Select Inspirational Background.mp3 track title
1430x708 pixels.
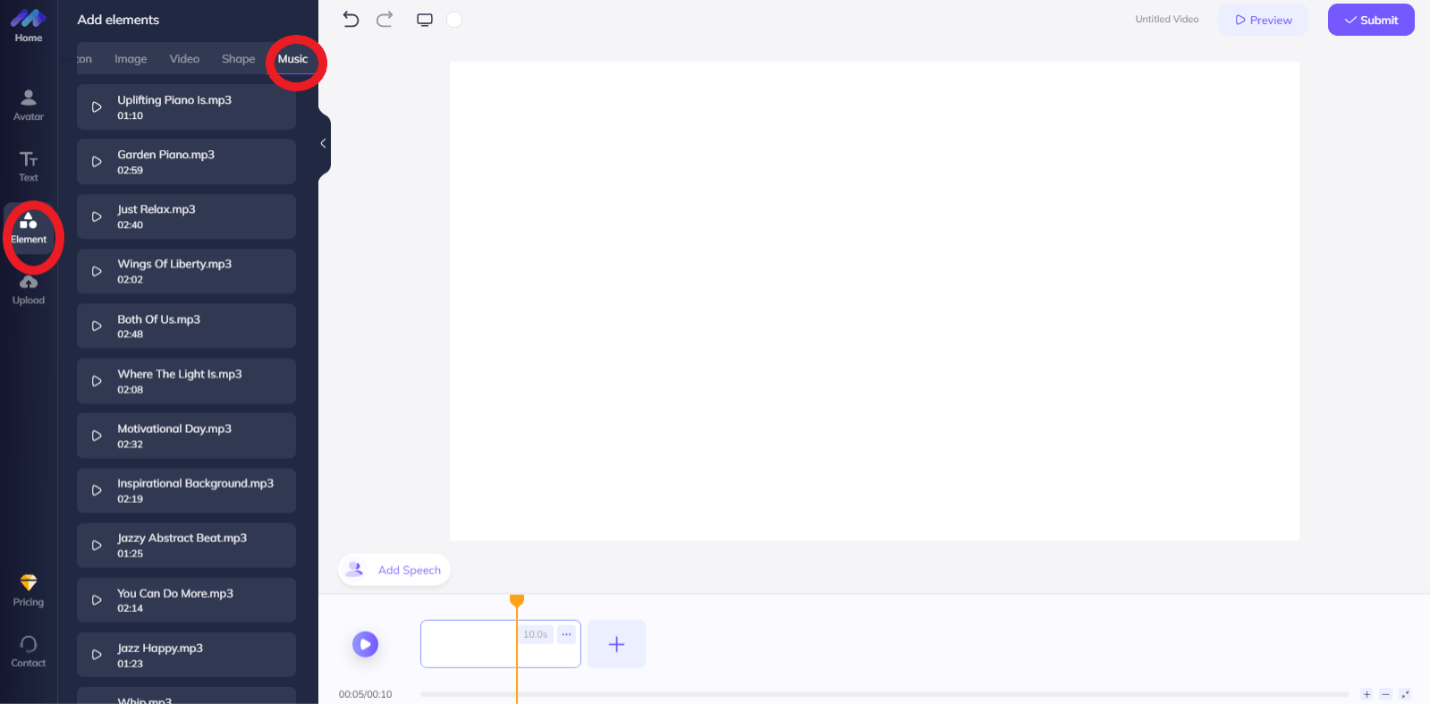tap(195, 484)
